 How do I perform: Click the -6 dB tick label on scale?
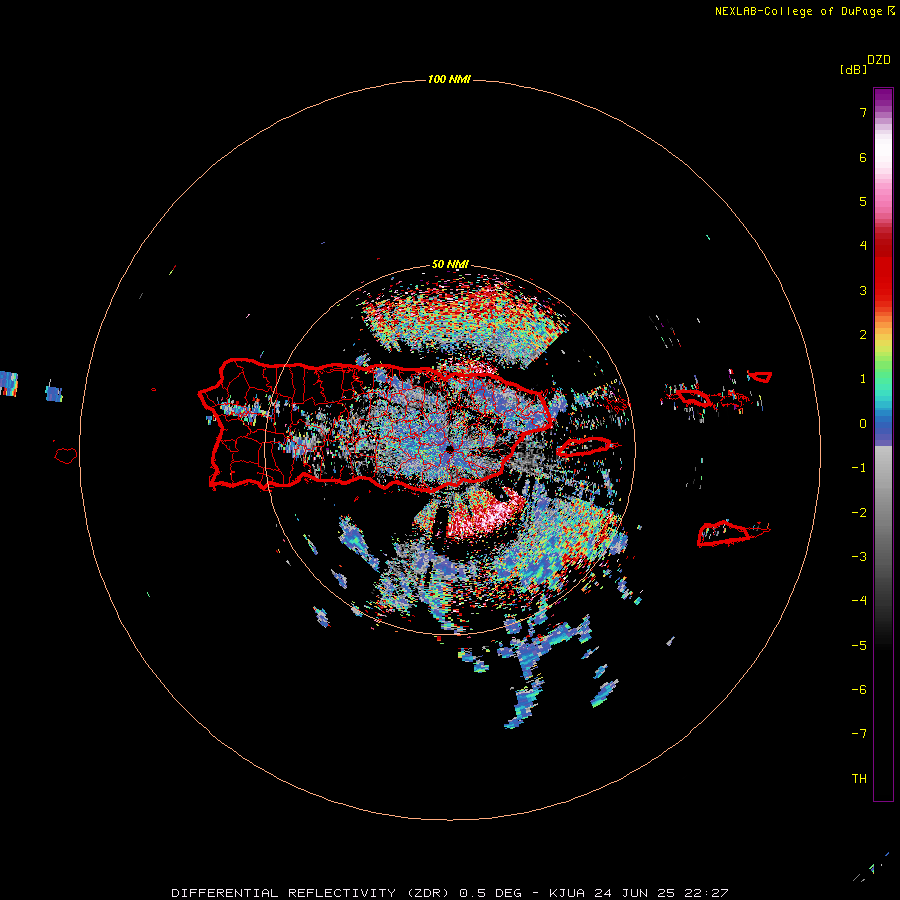pyautogui.click(x=859, y=690)
